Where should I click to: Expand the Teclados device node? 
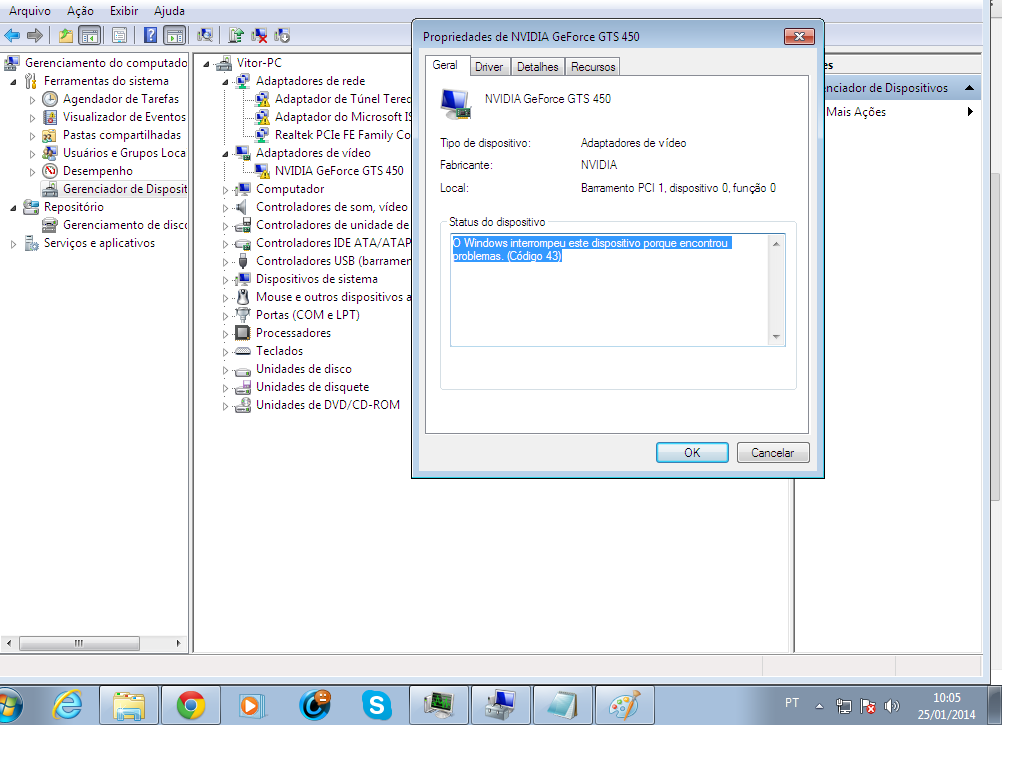click(x=225, y=352)
